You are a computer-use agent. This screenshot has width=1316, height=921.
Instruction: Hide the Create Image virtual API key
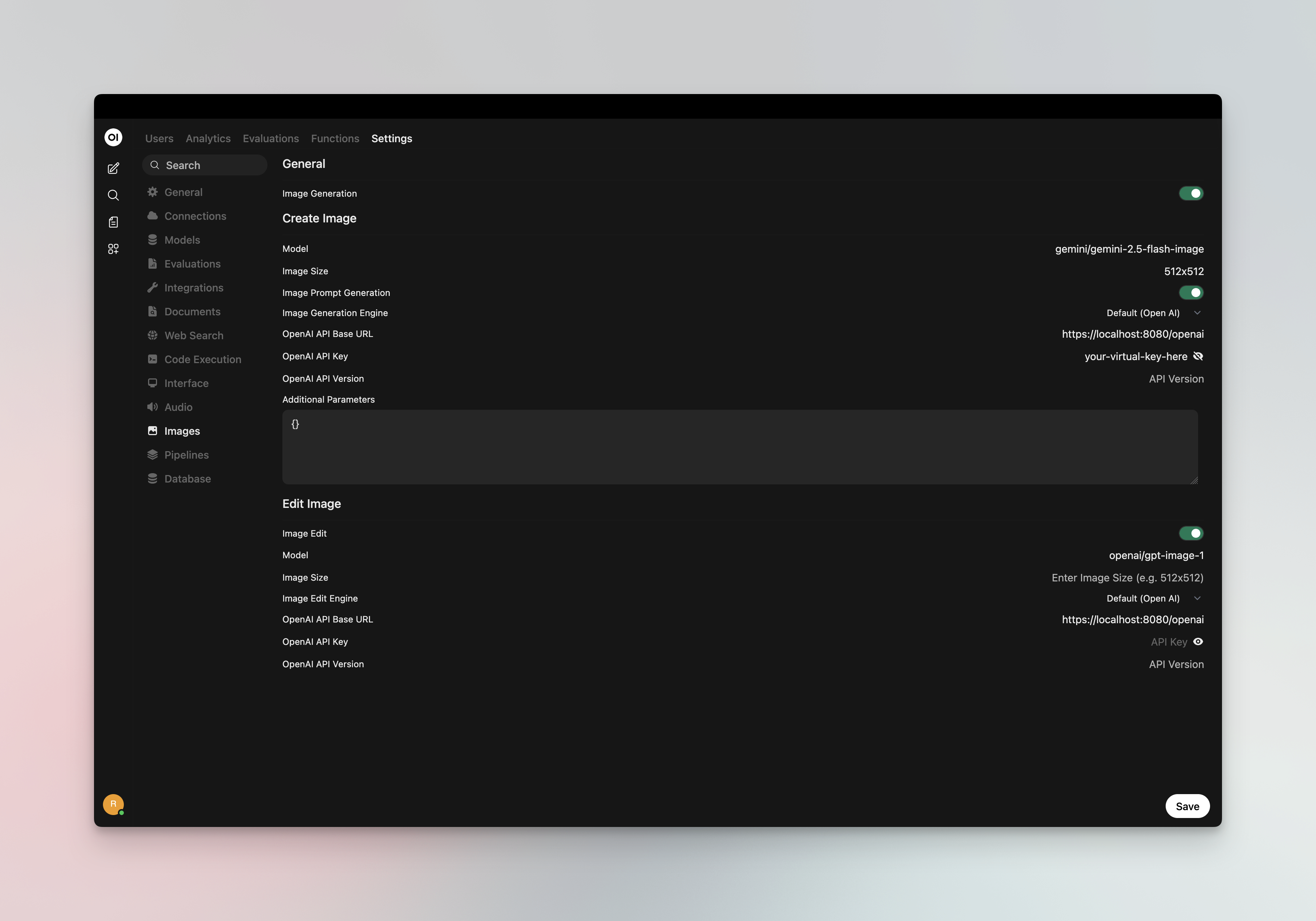point(1198,356)
